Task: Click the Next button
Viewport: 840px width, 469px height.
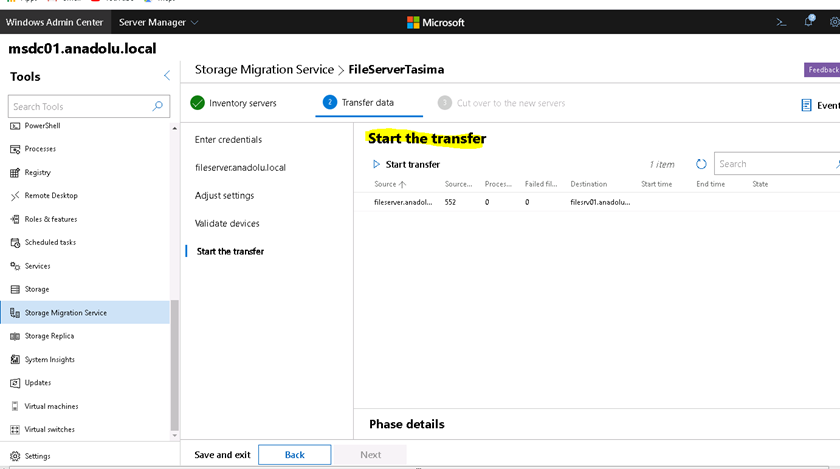Action: click(371, 455)
